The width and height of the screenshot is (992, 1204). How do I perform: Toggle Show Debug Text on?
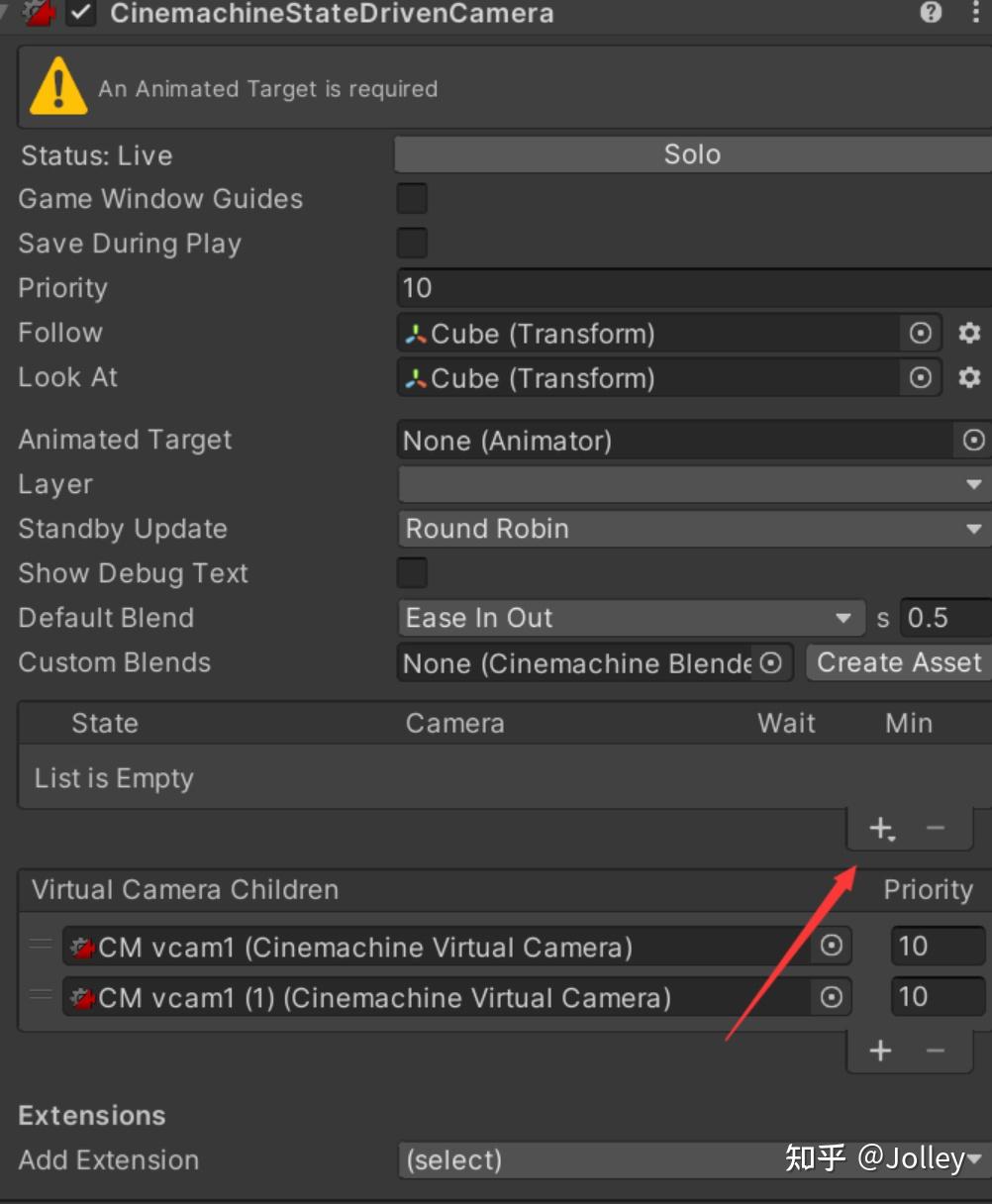pos(411,572)
